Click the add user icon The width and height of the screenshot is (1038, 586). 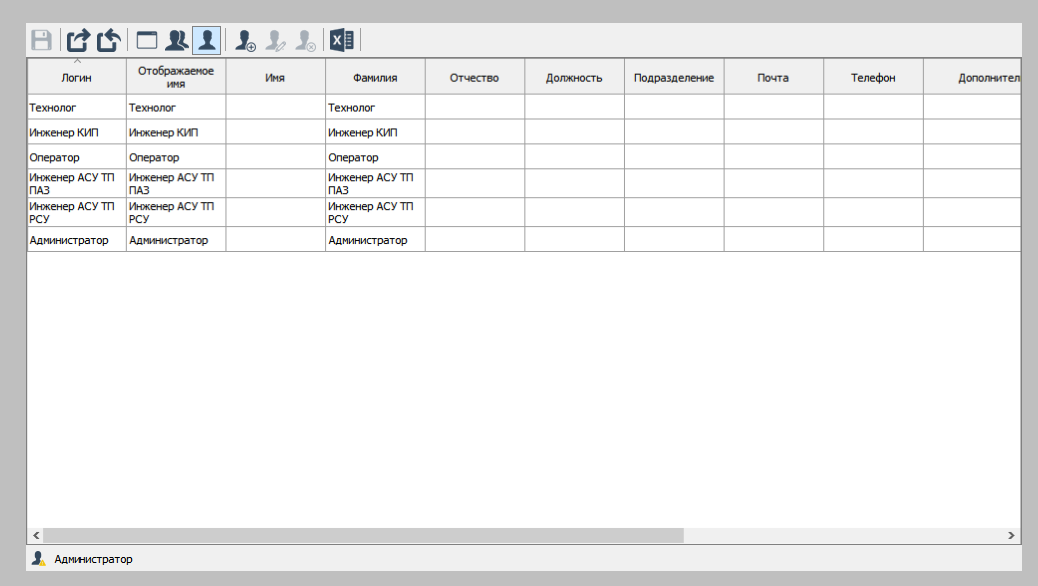[245, 41]
